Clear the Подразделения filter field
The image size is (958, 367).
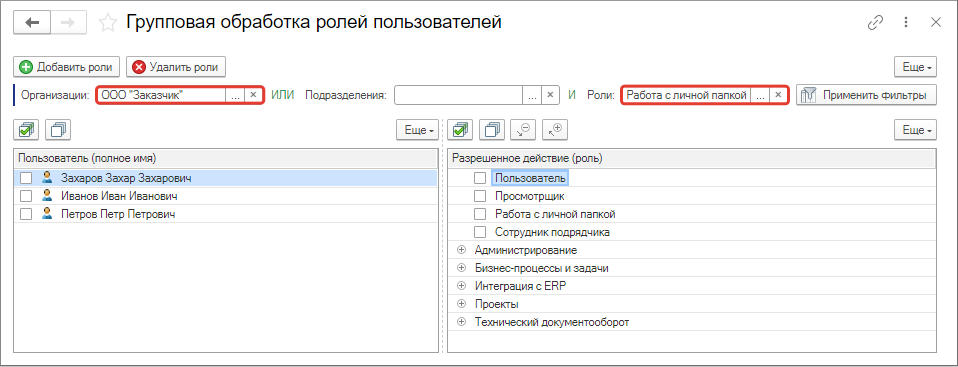[550, 95]
